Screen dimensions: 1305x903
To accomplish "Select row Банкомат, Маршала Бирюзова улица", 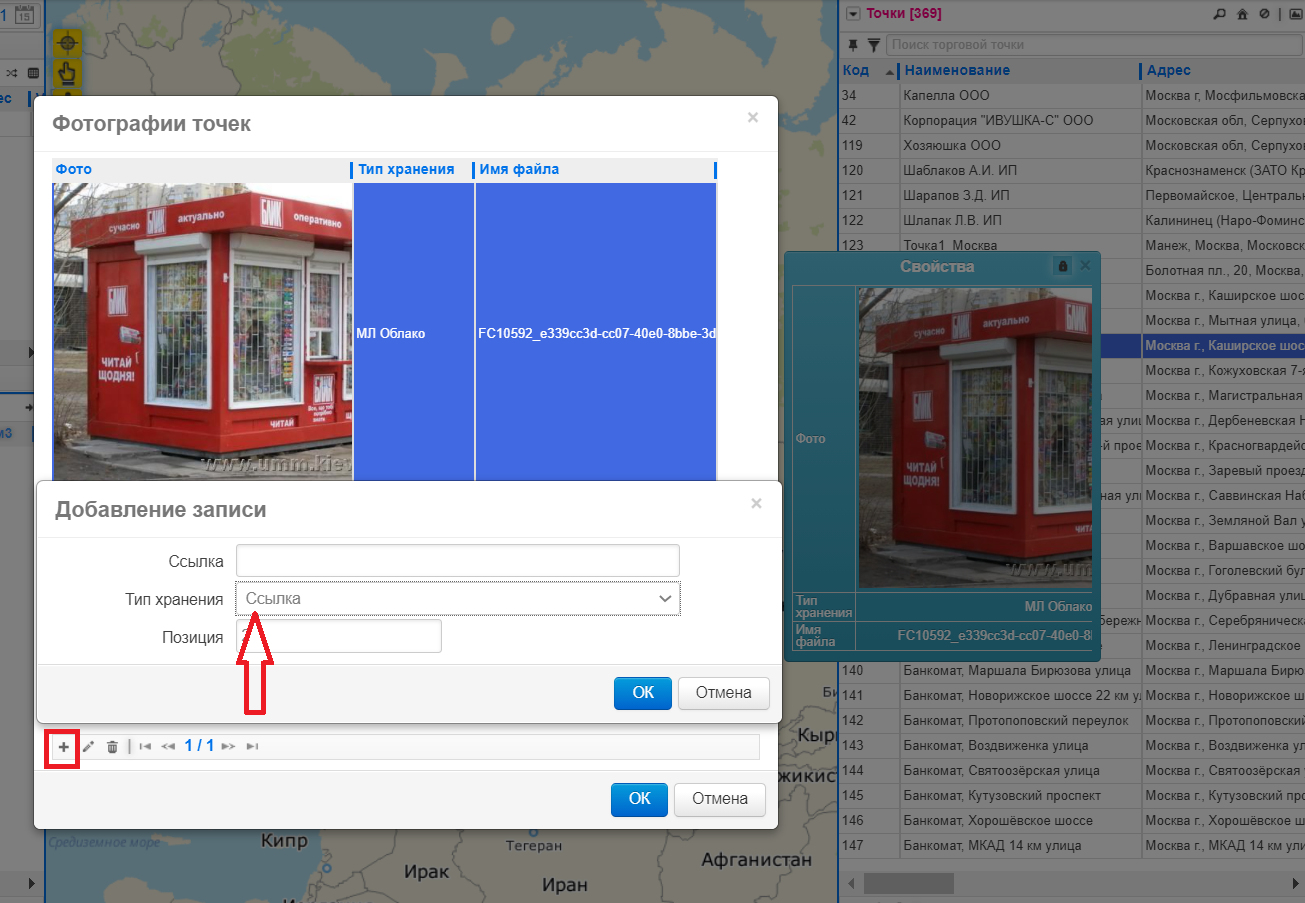I will [1072, 670].
